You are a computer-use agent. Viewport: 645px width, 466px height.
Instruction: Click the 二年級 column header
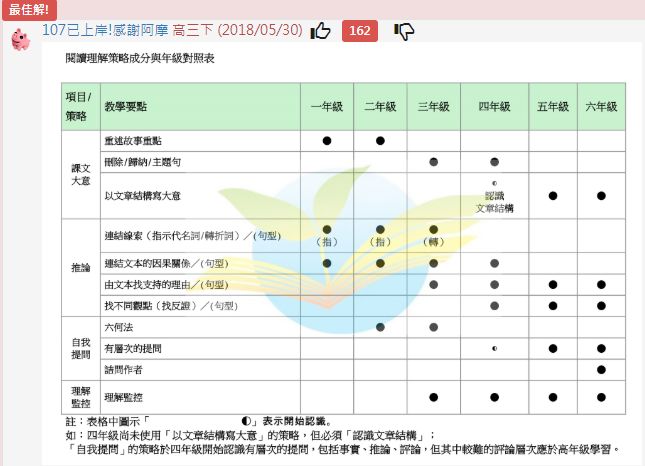coord(380,107)
